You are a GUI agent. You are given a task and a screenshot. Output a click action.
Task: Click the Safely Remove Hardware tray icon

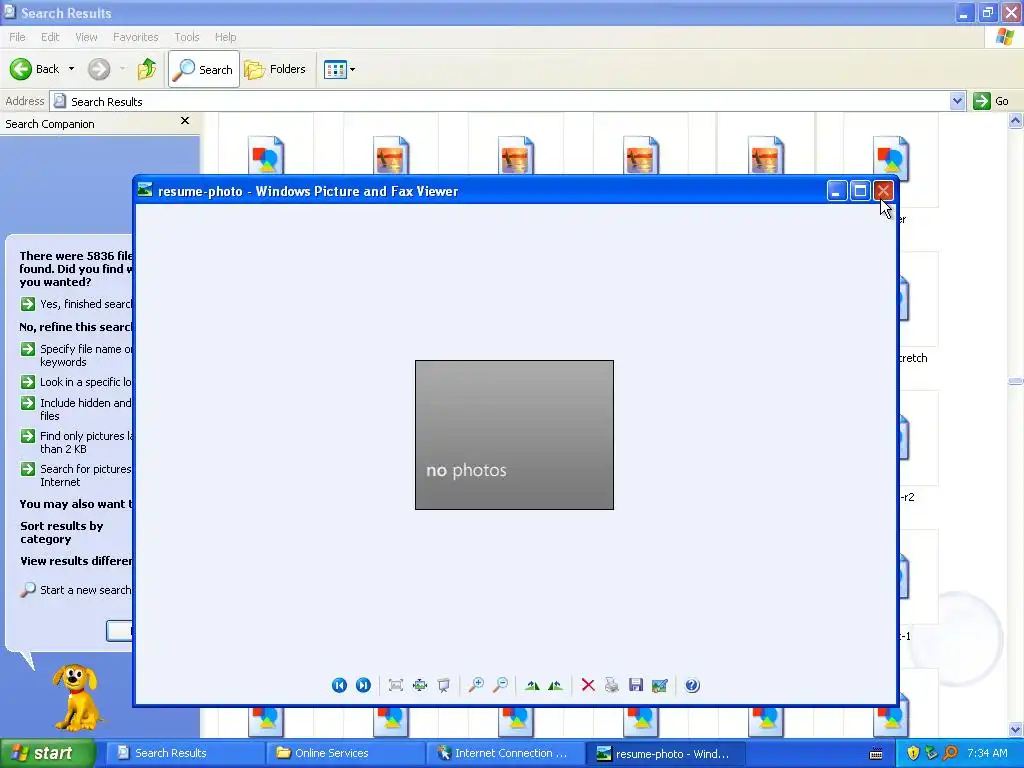point(932,753)
